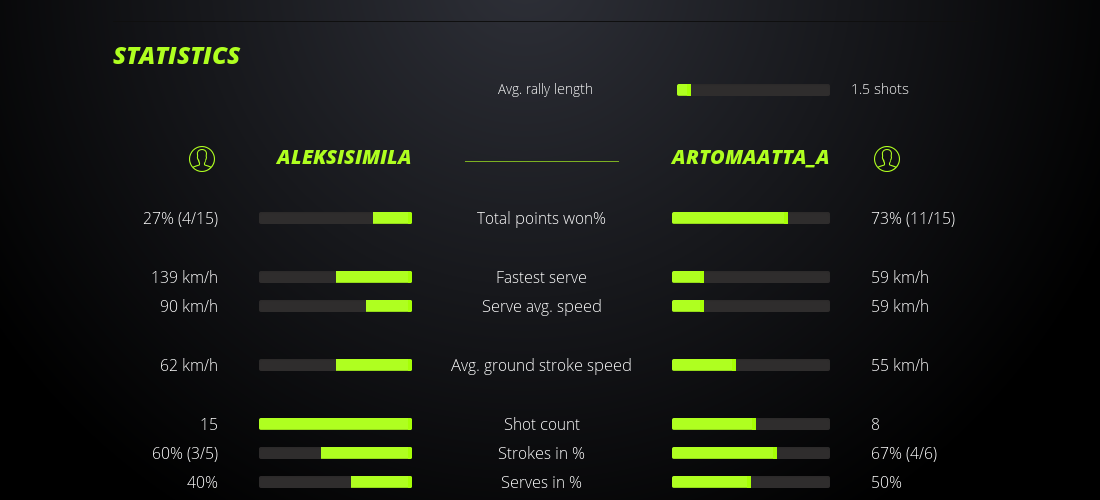
Task: Click the 1.5 shots rally value
Action: (x=880, y=89)
